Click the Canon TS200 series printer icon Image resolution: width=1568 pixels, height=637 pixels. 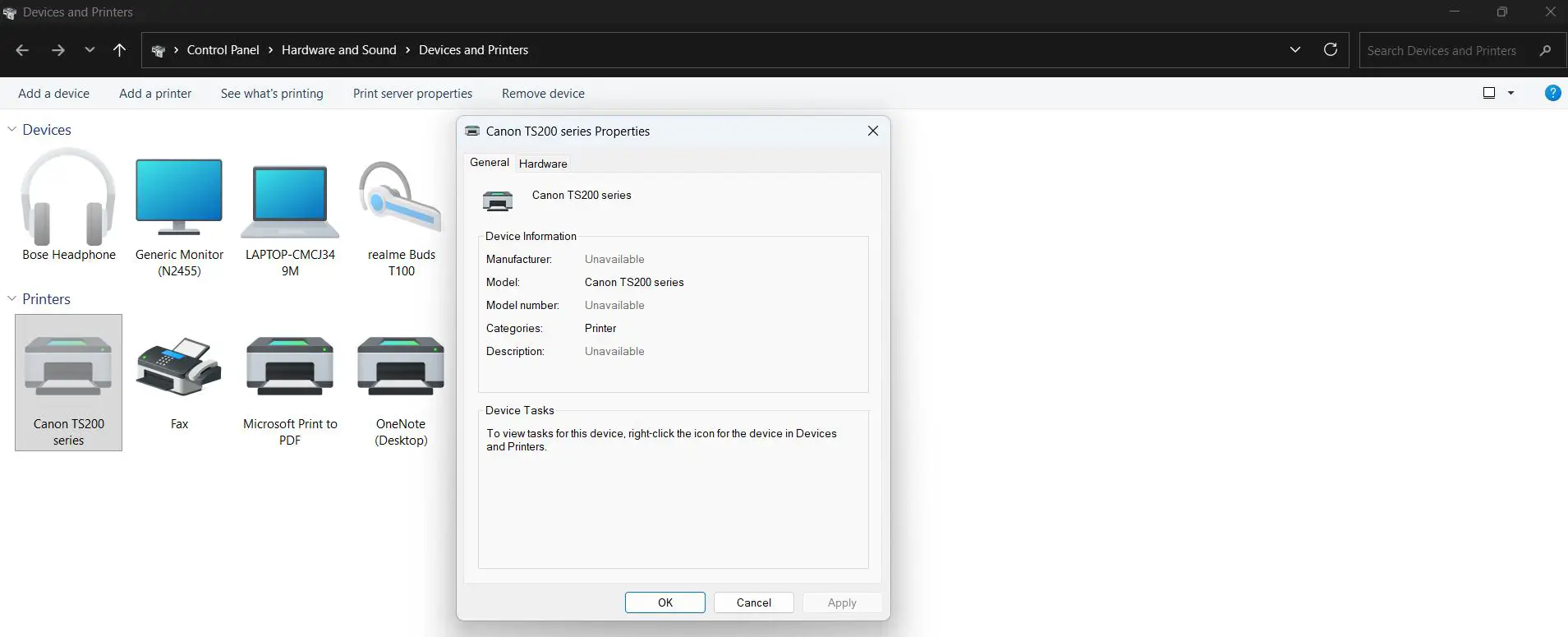pos(68,367)
